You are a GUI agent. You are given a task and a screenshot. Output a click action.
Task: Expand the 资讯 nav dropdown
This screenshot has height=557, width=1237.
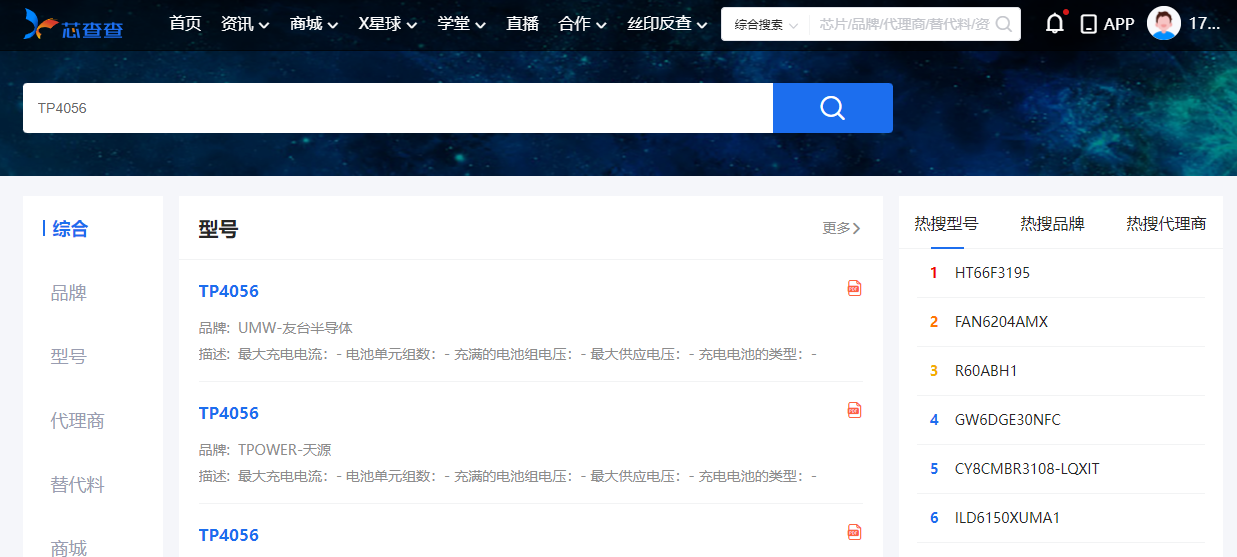click(x=245, y=24)
